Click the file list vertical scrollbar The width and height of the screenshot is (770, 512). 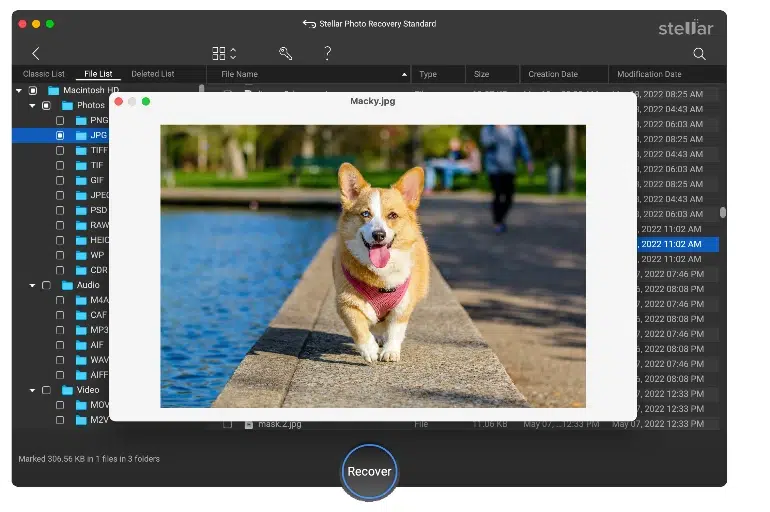723,213
